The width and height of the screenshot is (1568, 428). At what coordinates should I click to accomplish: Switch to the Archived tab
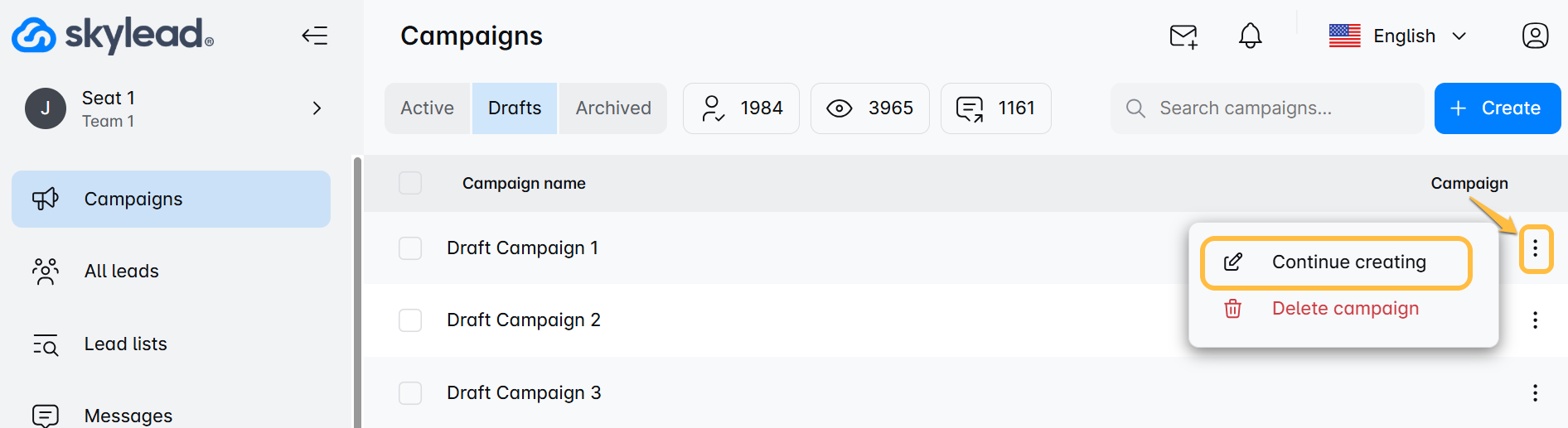(x=613, y=108)
